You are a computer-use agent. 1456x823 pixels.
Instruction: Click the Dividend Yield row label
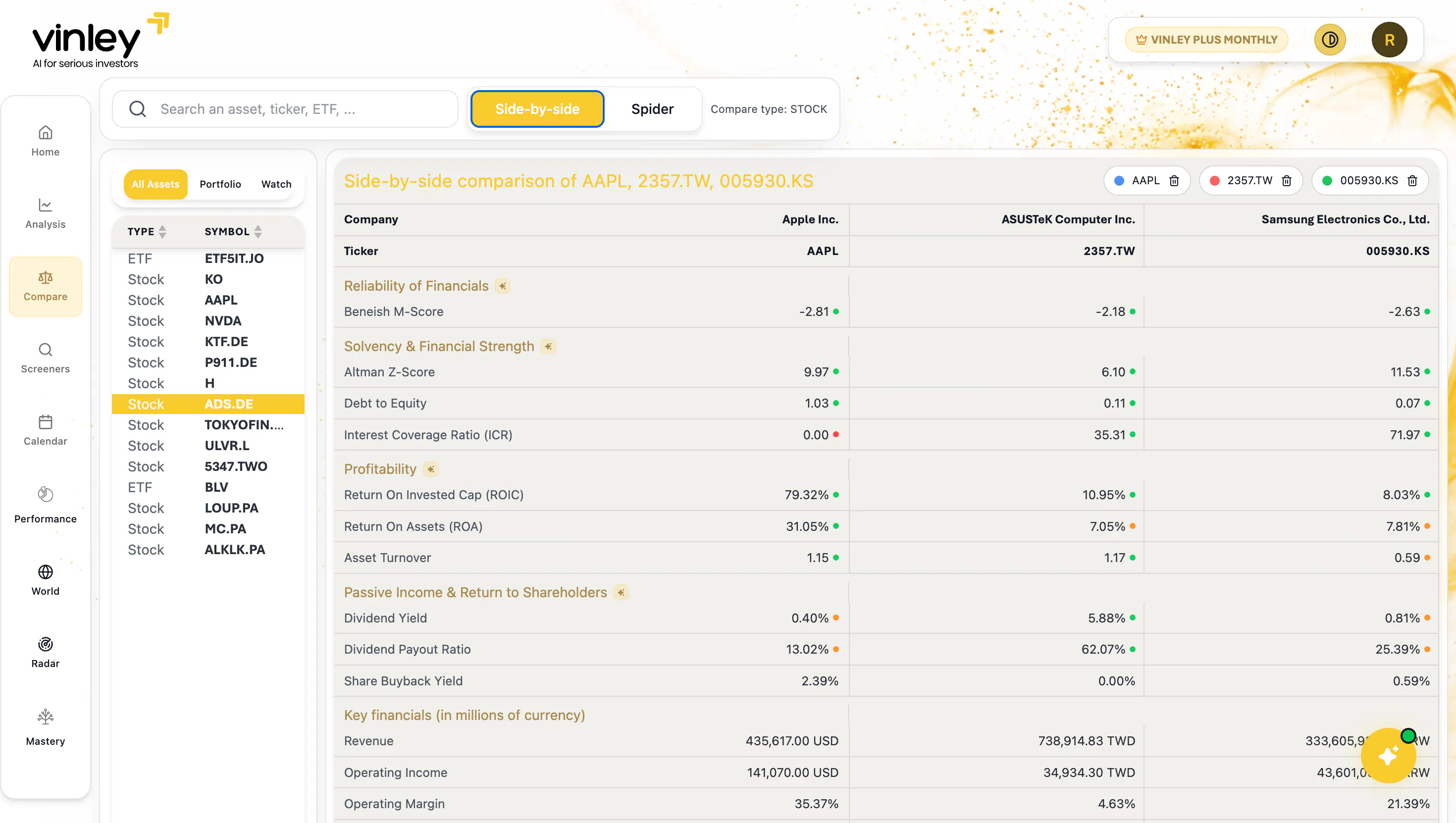tap(385, 618)
